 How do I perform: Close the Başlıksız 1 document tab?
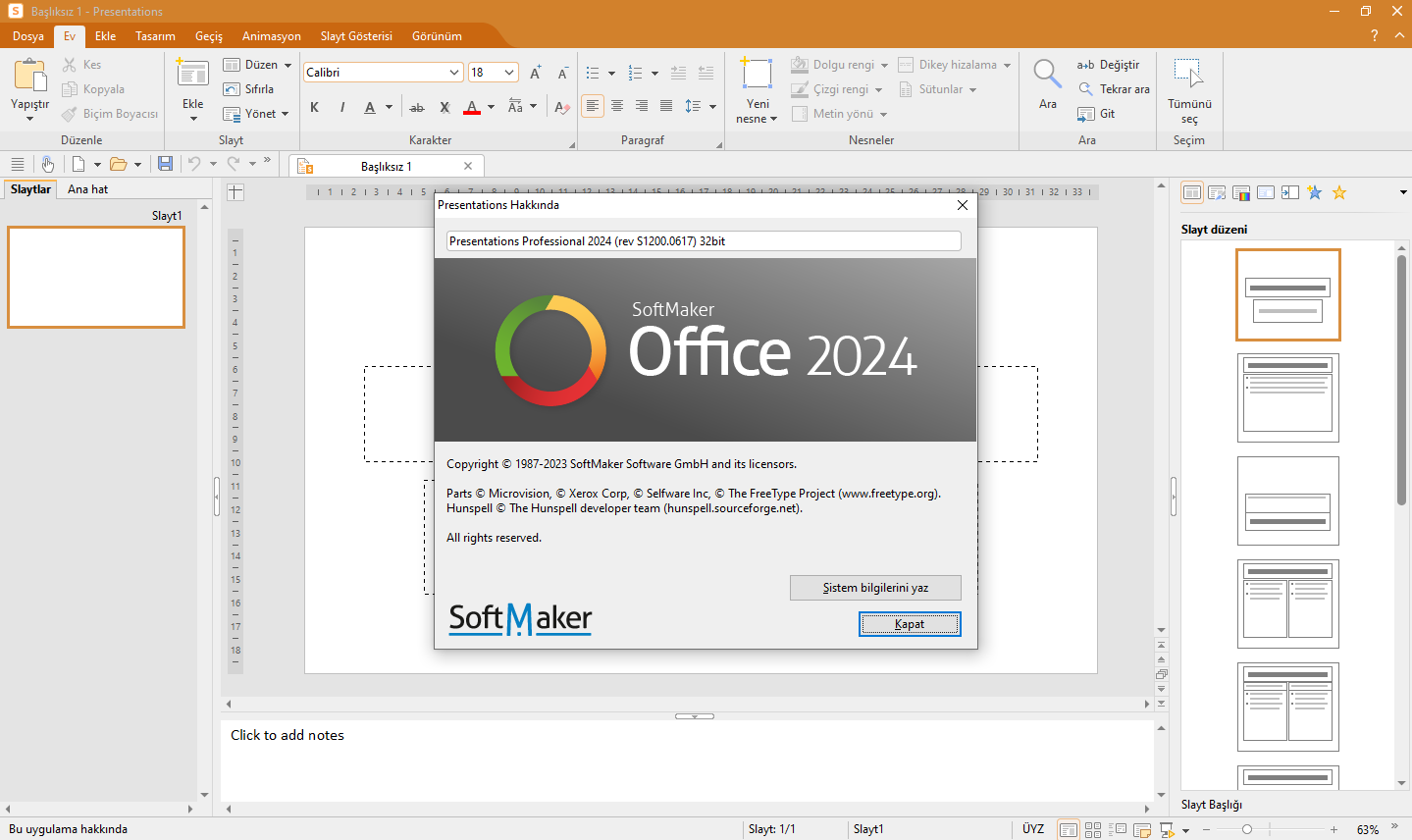468,166
